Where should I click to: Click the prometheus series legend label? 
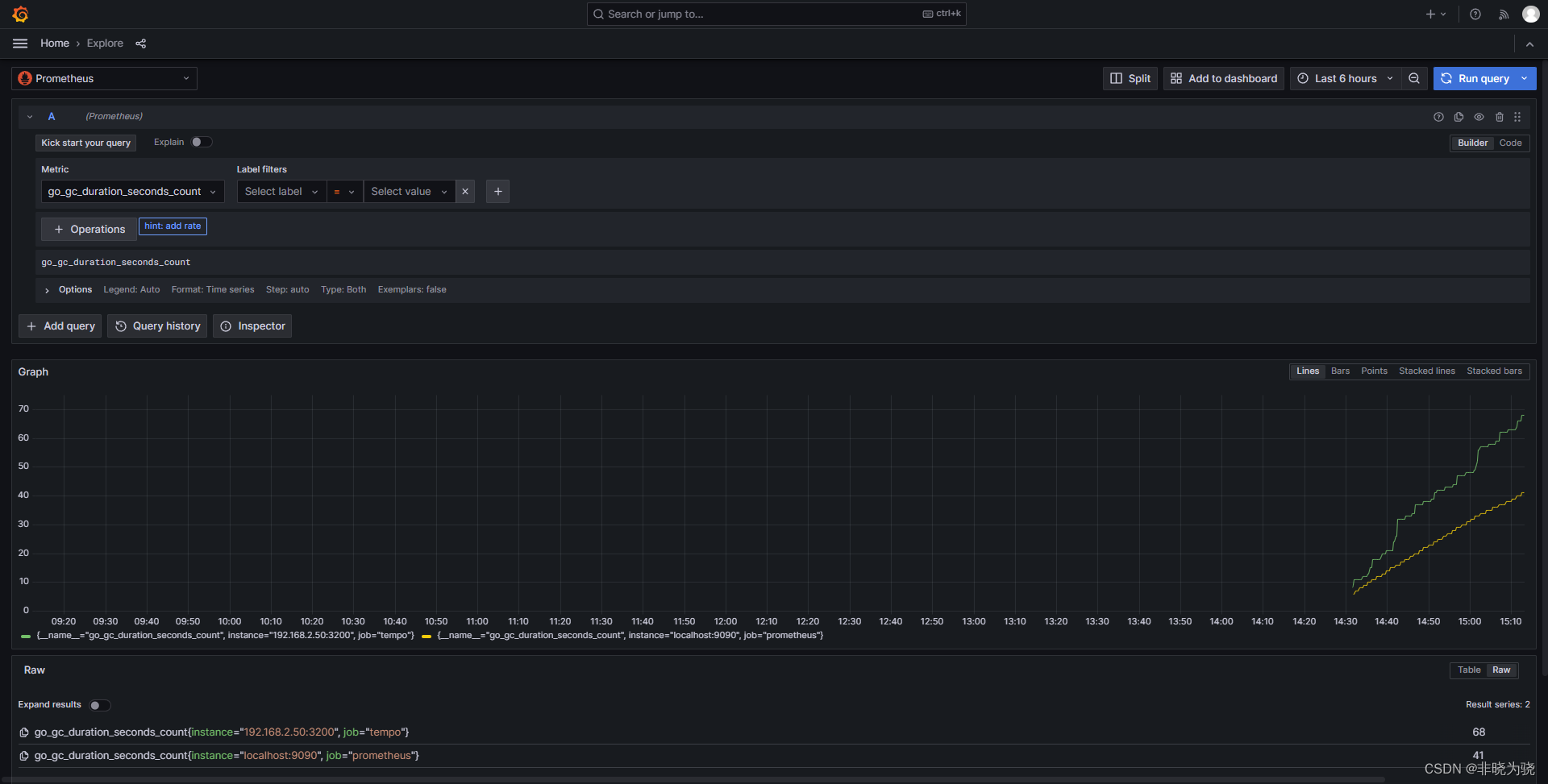[x=630, y=636]
